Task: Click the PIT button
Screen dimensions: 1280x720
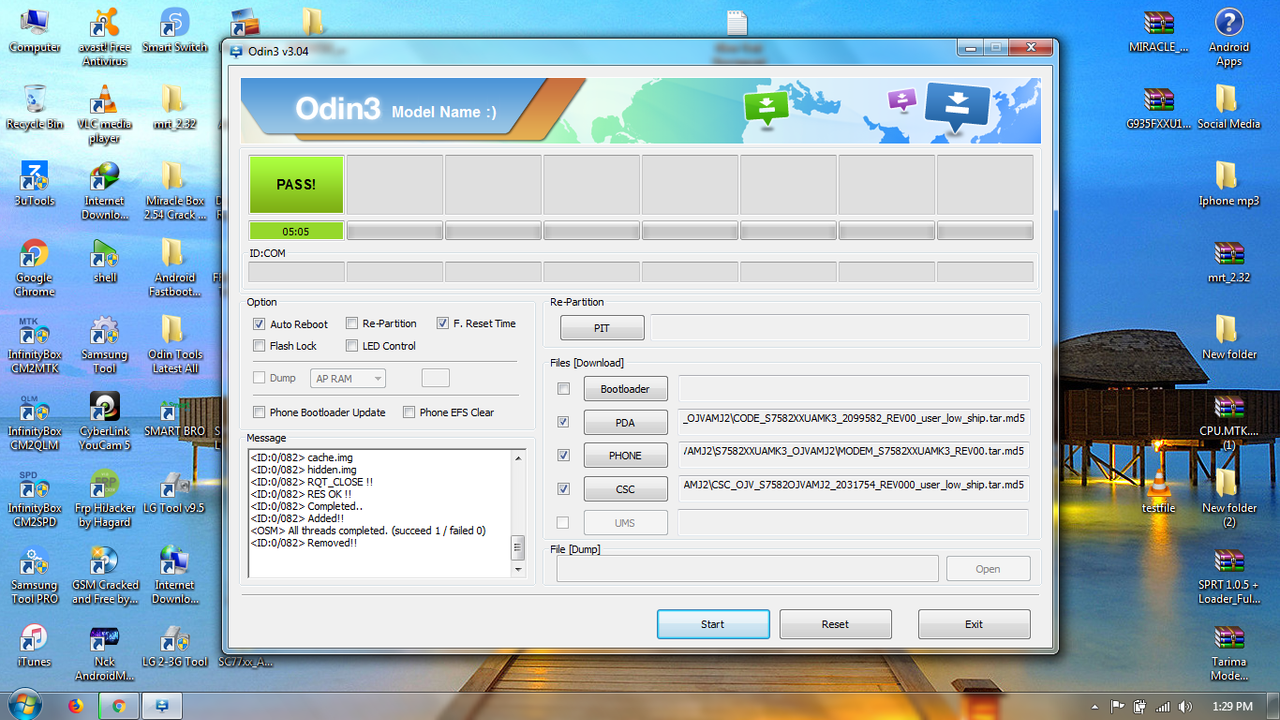Action: pos(602,328)
